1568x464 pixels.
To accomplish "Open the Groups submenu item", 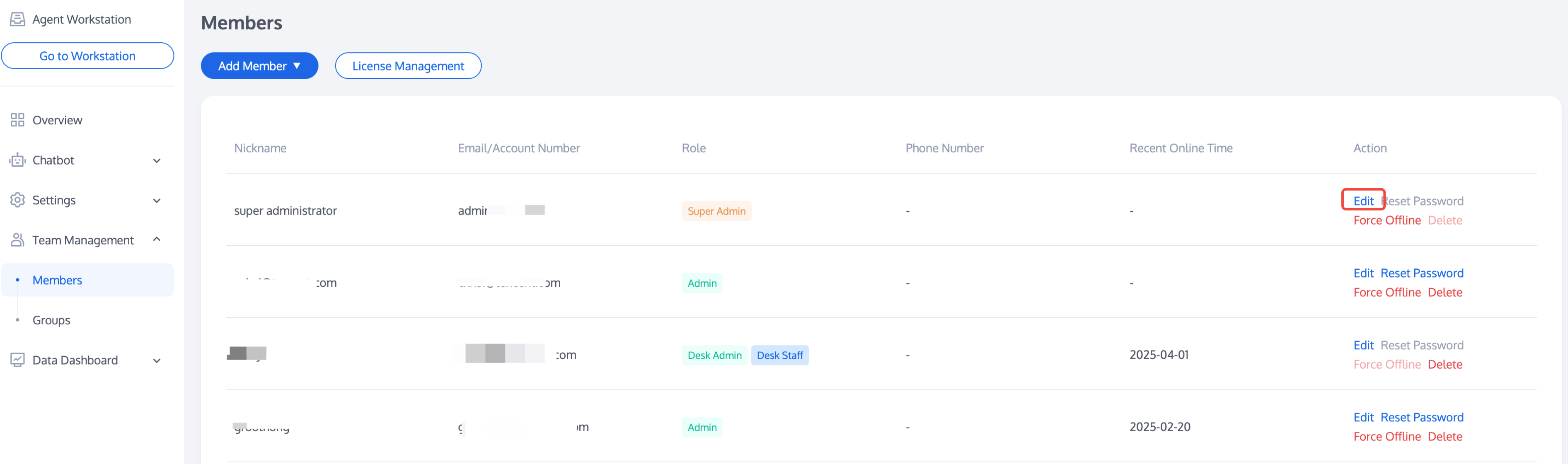I will tap(51, 320).
